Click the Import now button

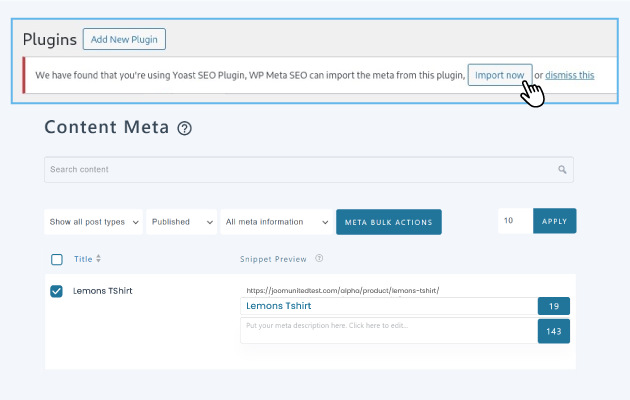click(499, 75)
